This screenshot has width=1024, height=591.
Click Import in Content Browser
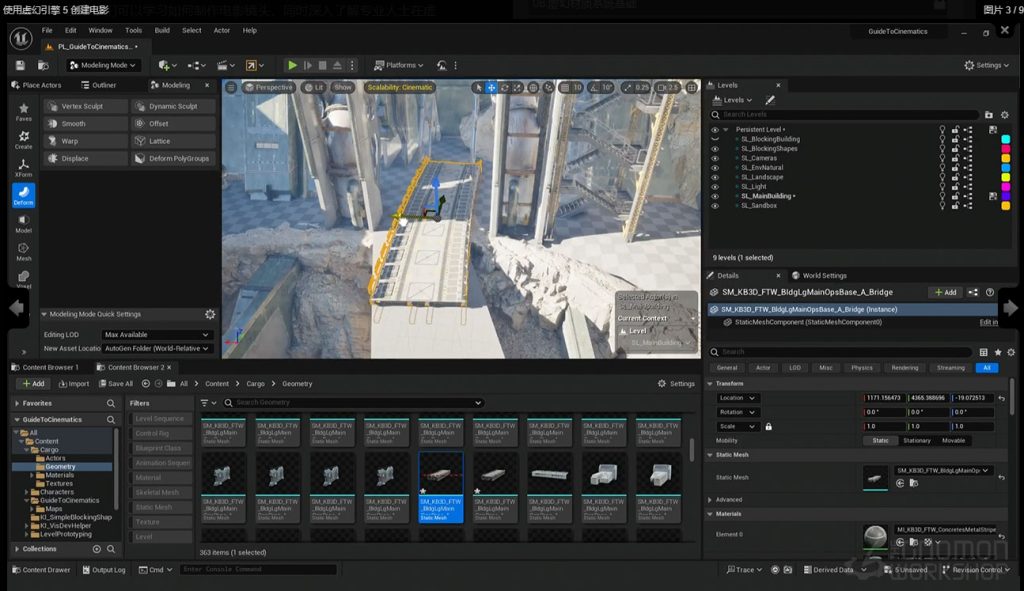point(74,384)
